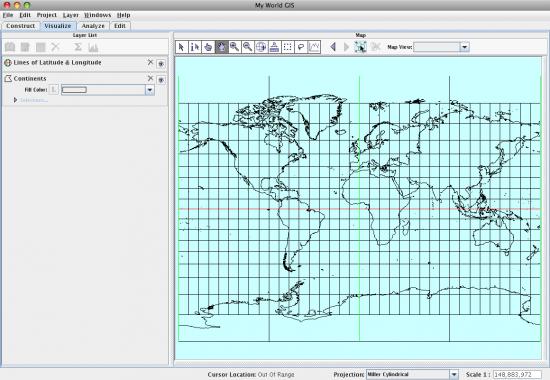Click the Miller Cylindrical projection field
The width and height of the screenshot is (550, 380).
(x=408, y=374)
